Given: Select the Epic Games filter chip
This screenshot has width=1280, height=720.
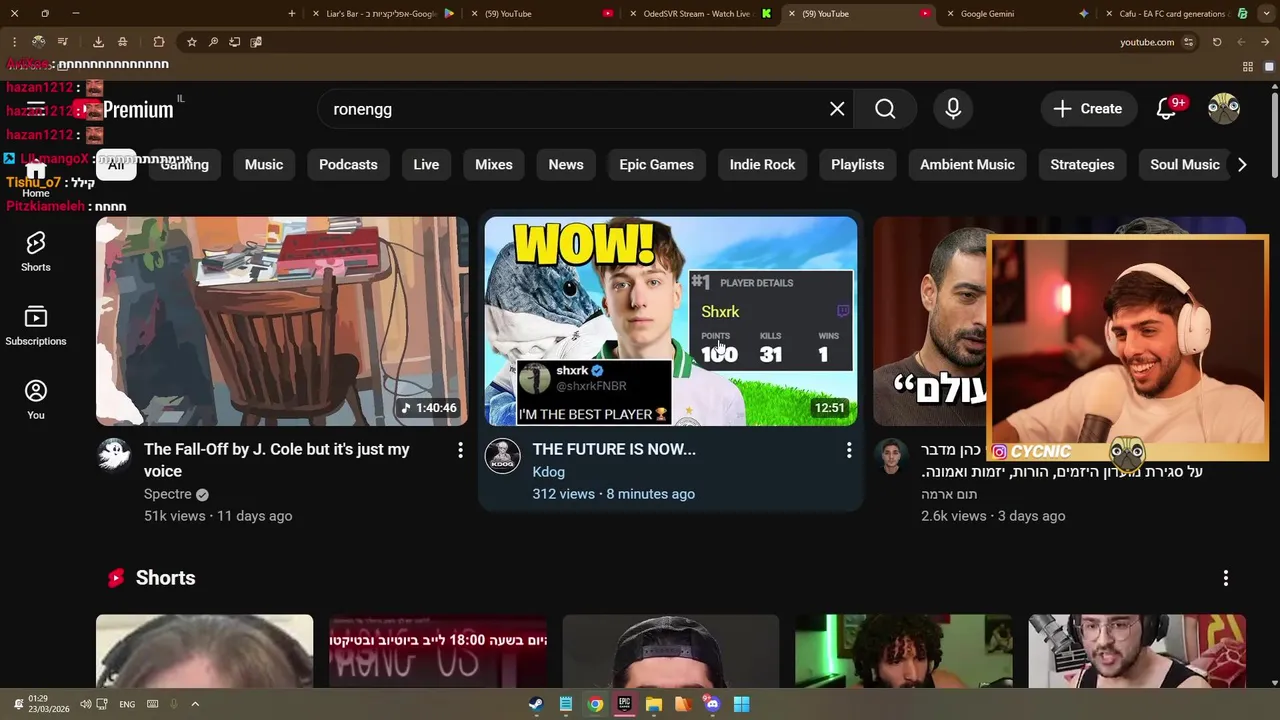Looking at the screenshot, I should (656, 165).
